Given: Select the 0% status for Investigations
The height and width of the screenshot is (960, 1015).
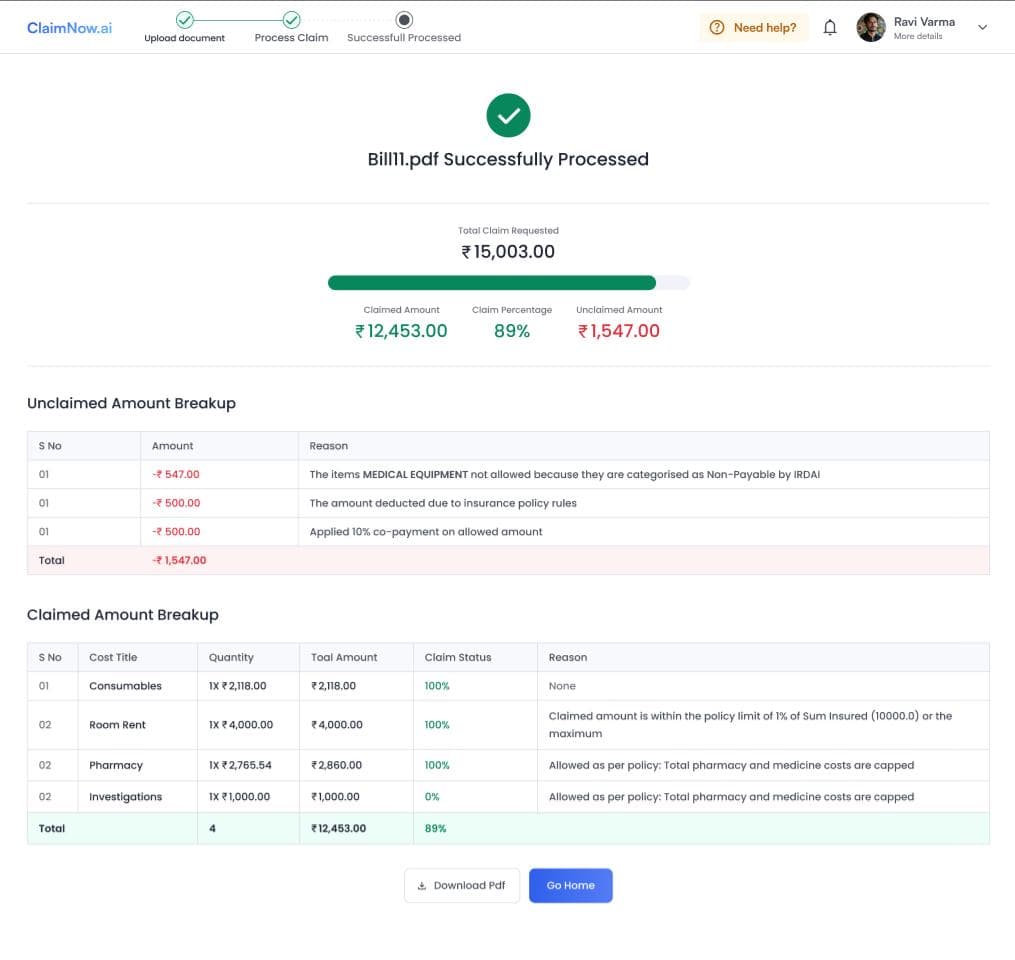Looking at the screenshot, I should coord(434,796).
